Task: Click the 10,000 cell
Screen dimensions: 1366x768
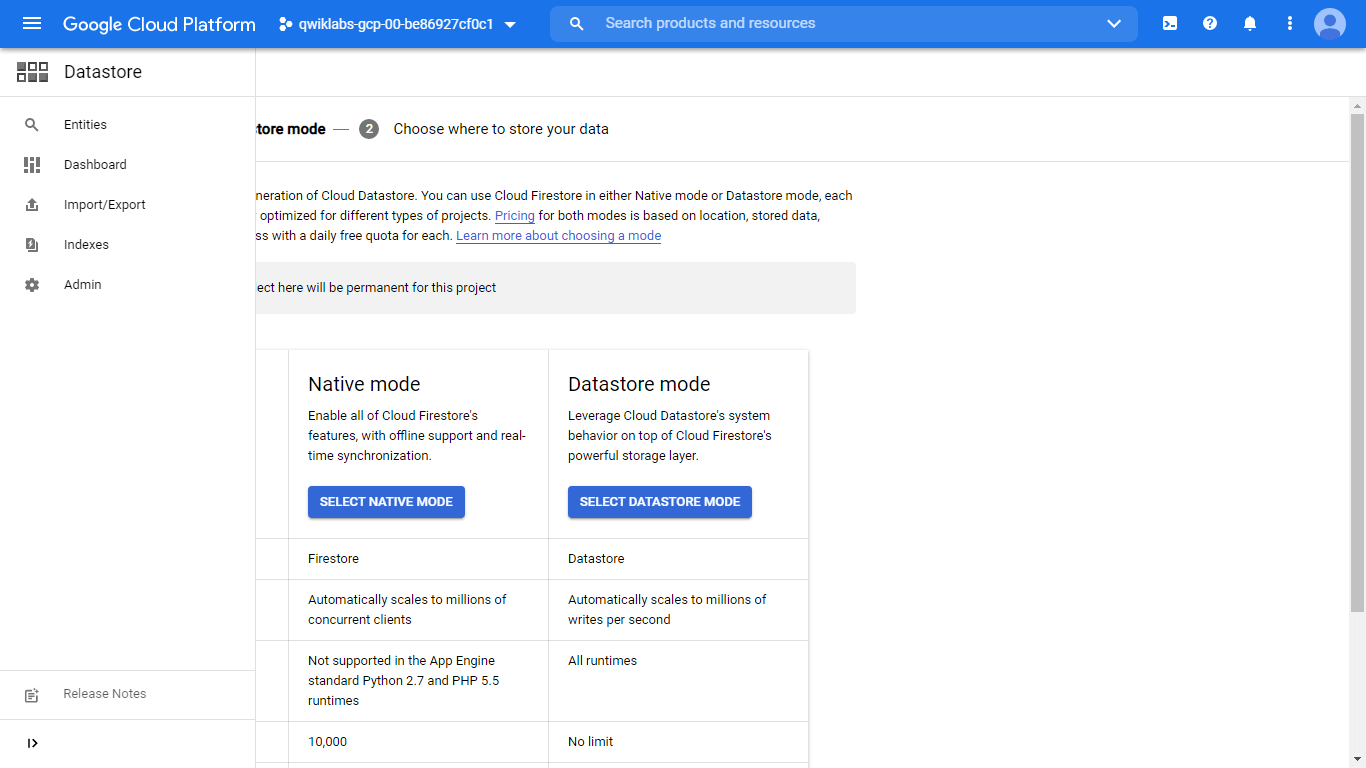Action: click(x=418, y=742)
